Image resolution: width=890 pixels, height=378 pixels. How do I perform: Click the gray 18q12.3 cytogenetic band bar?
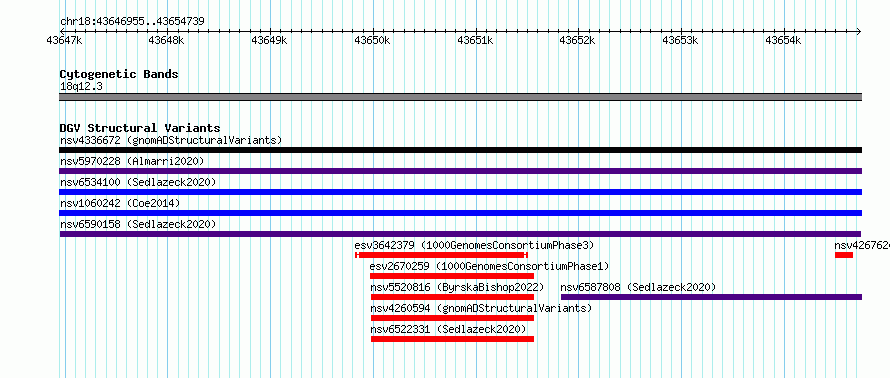[x=460, y=97]
